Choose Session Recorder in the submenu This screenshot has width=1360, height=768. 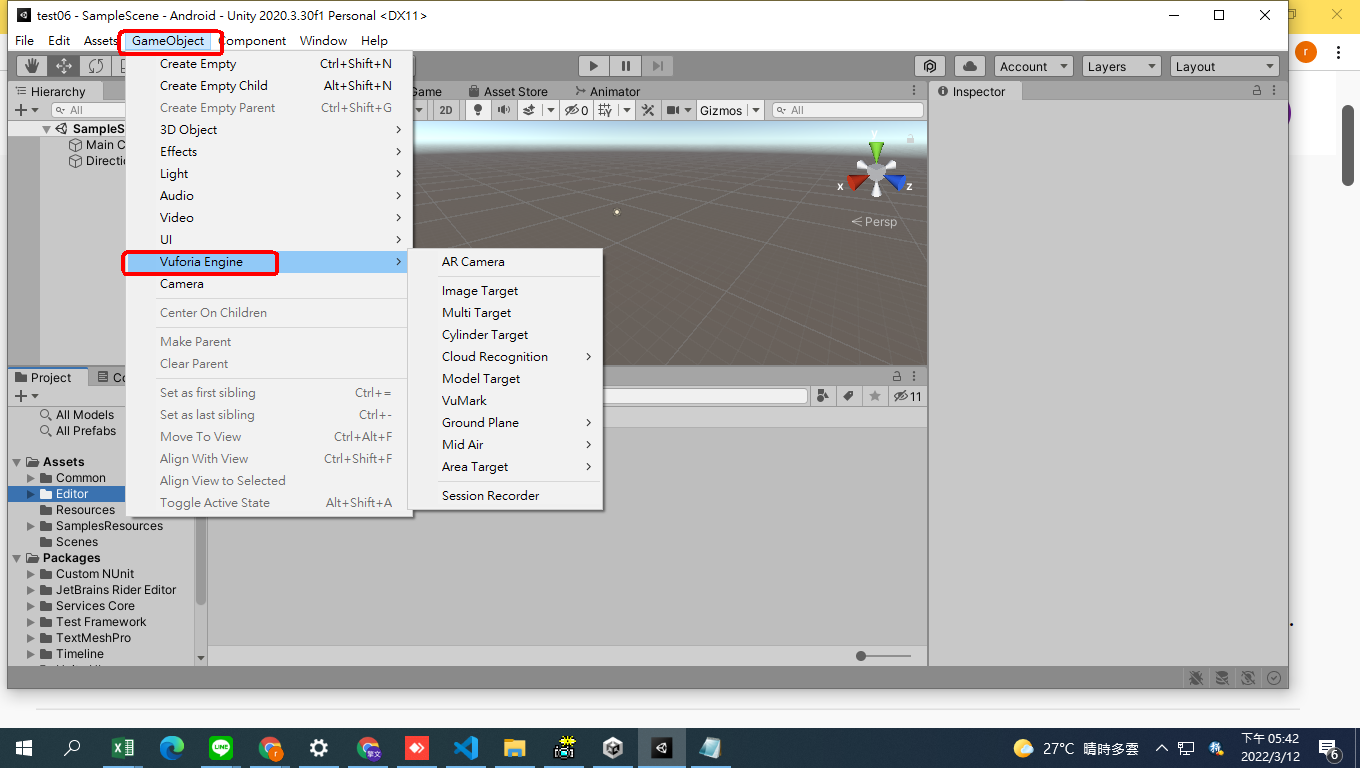click(505, 496)
